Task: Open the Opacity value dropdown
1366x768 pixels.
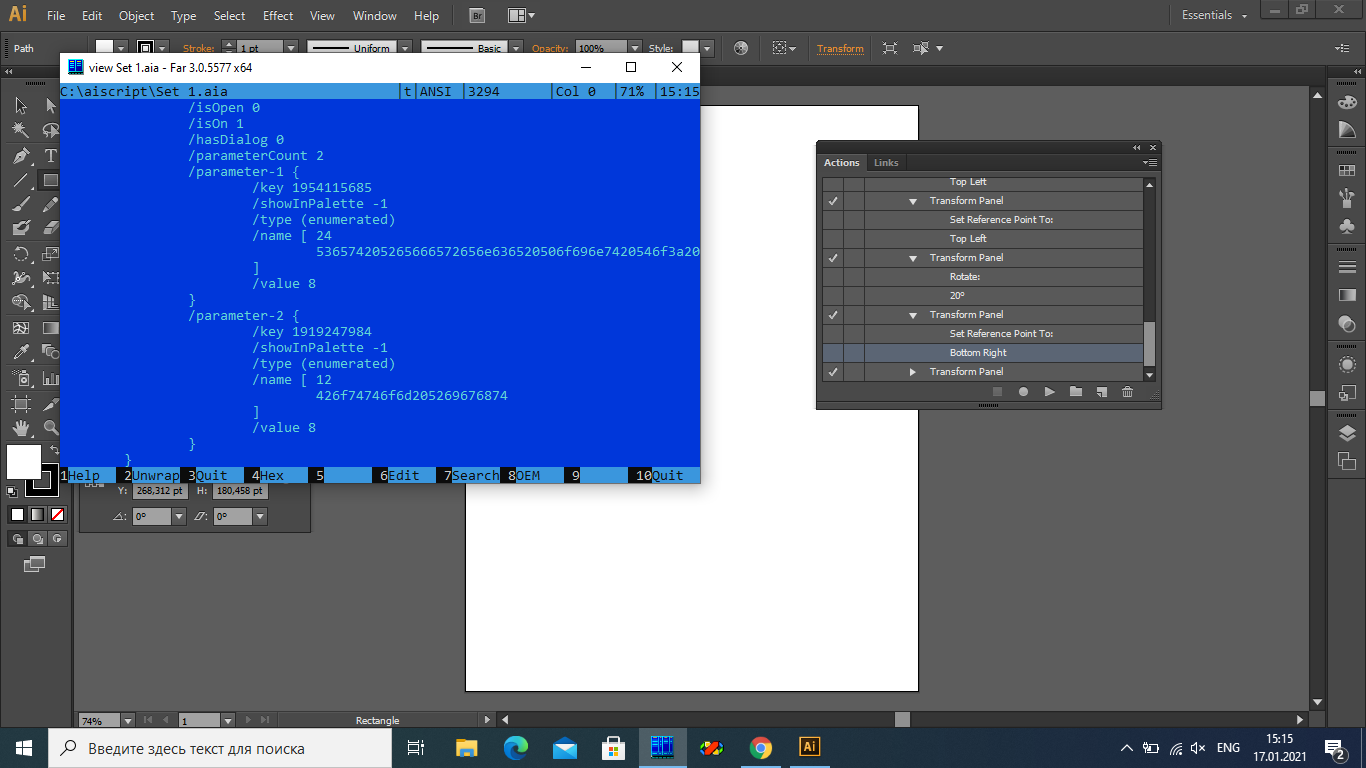Action: 634,48
